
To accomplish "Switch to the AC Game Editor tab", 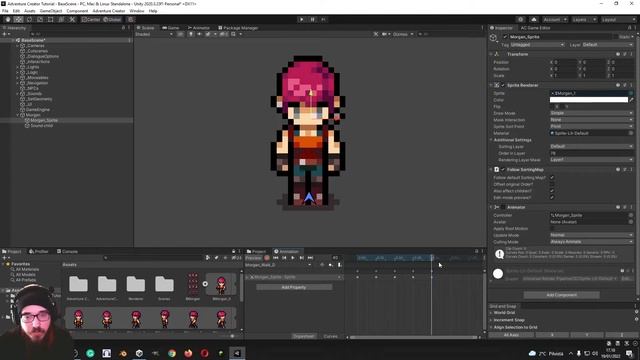I will [535, 28].
